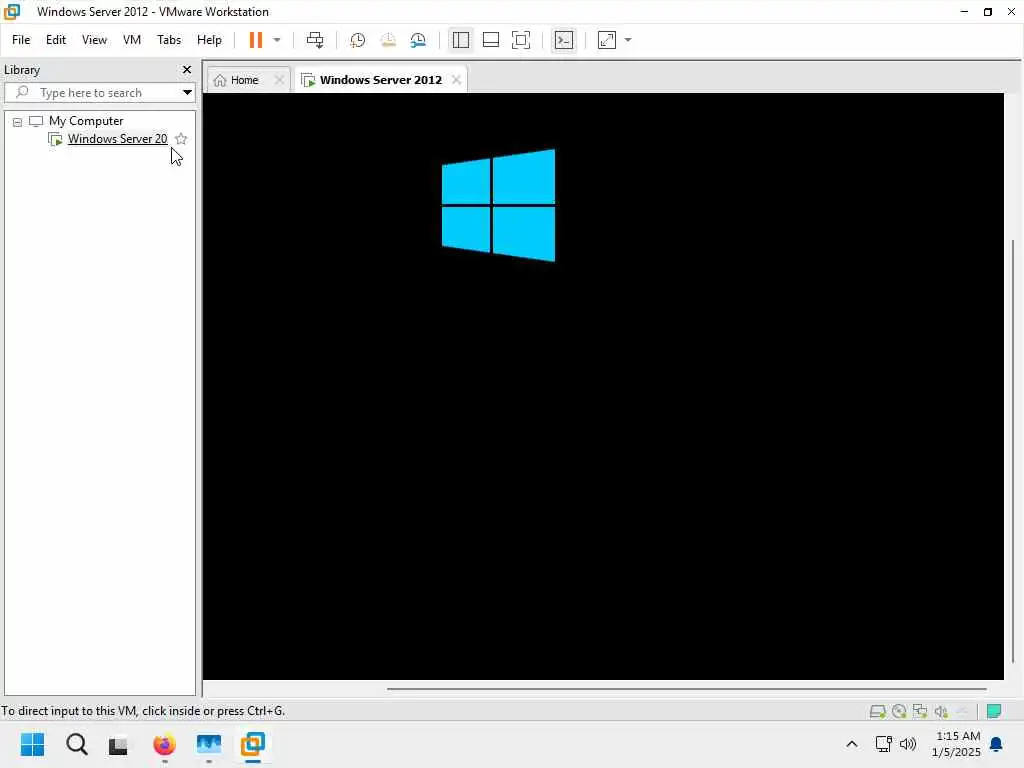
Task: Enter full screen mode
Action: tap(520, 40)
